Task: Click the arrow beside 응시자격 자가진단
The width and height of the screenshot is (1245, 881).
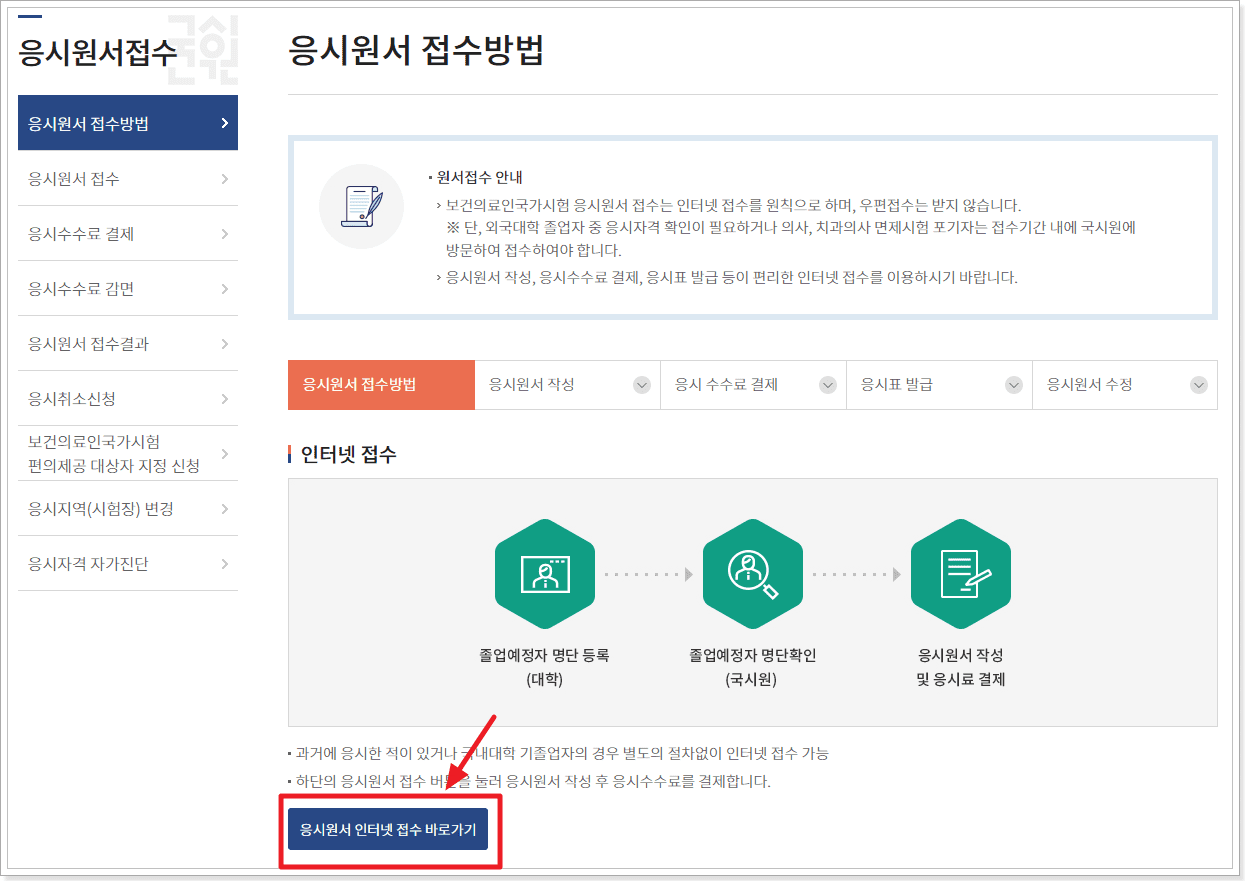Action: click(x=228, y=563)
